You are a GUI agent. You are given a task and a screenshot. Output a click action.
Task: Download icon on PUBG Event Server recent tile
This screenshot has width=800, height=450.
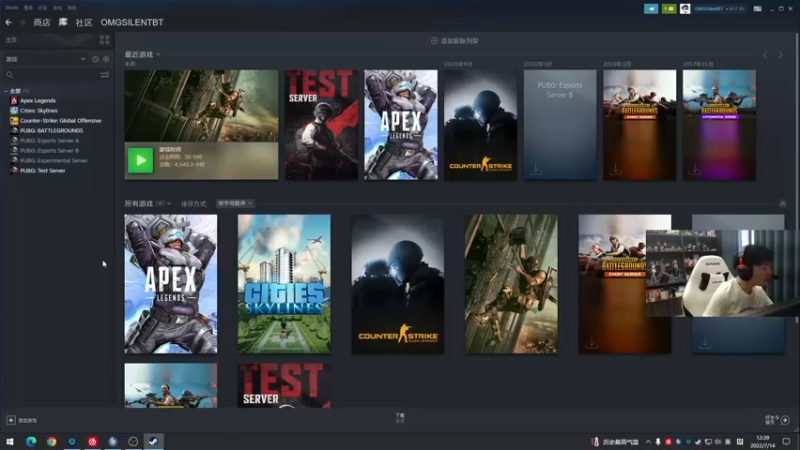(x=615, y=168)
